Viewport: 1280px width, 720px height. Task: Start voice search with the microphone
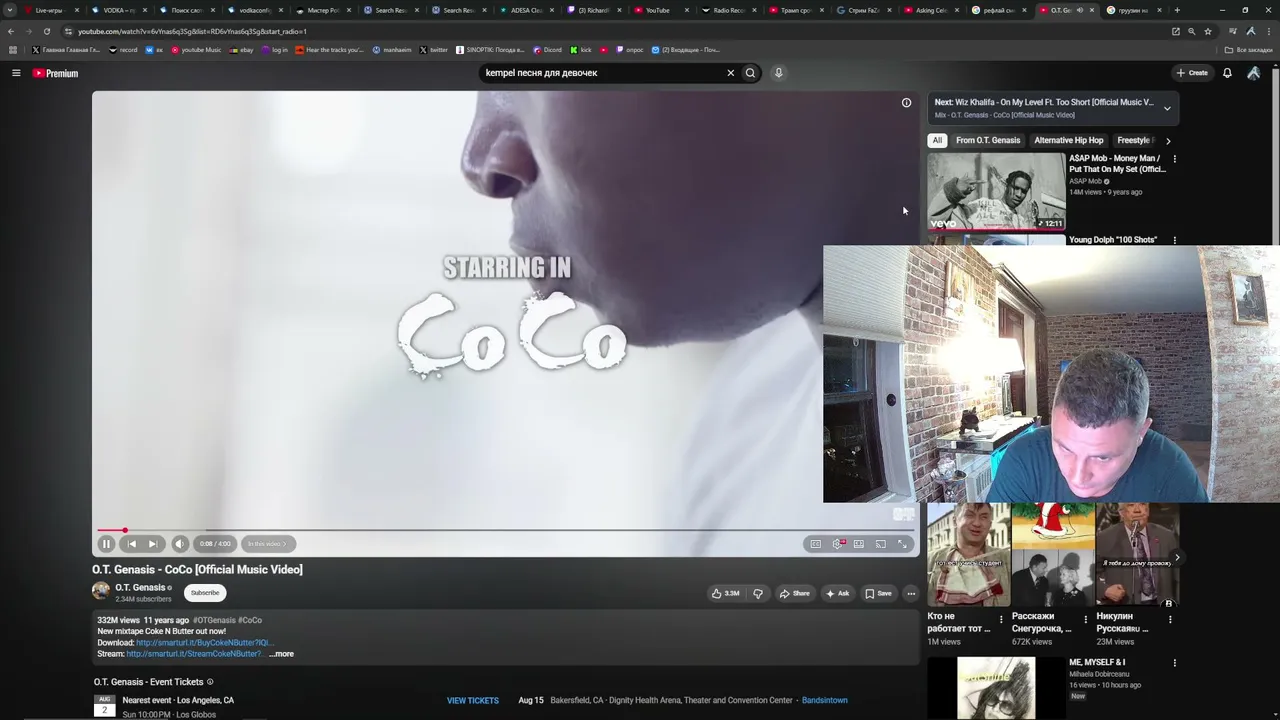pos(778,73)
